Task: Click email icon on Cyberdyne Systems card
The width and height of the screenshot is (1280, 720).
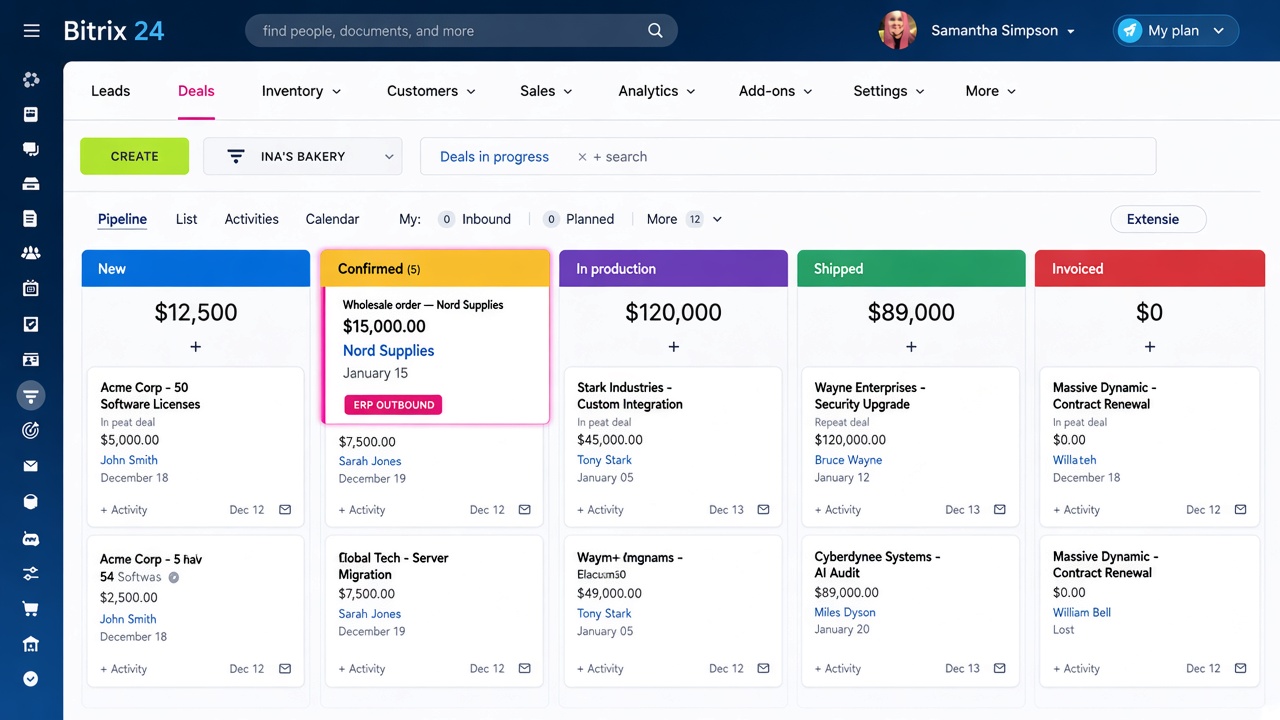Action: click(x=999, y=669)
